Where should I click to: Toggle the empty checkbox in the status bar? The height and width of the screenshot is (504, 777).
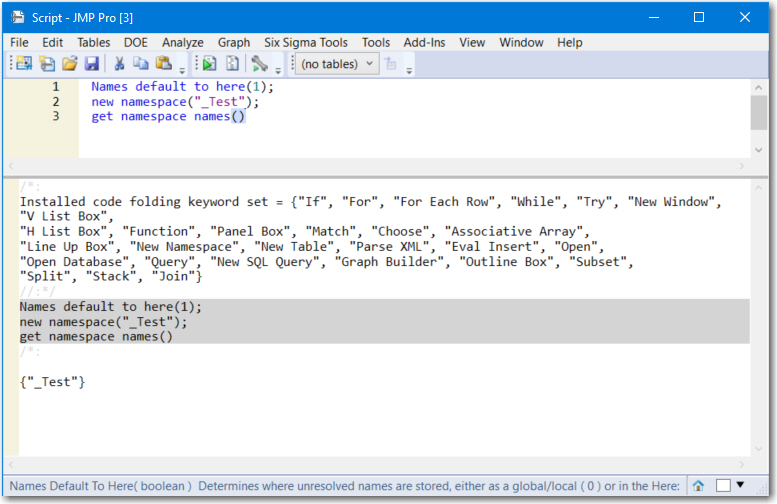click(723, 486)
